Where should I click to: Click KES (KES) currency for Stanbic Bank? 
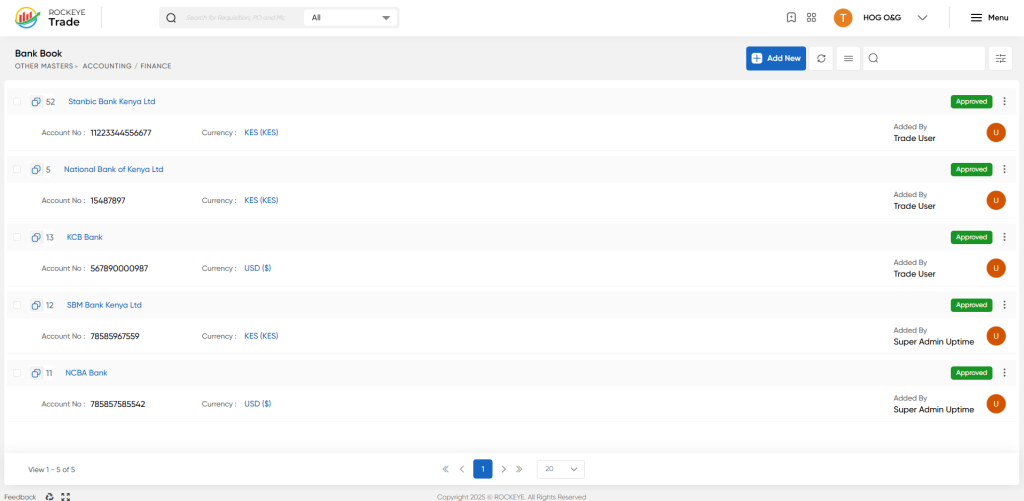click(x=261, y=133)
